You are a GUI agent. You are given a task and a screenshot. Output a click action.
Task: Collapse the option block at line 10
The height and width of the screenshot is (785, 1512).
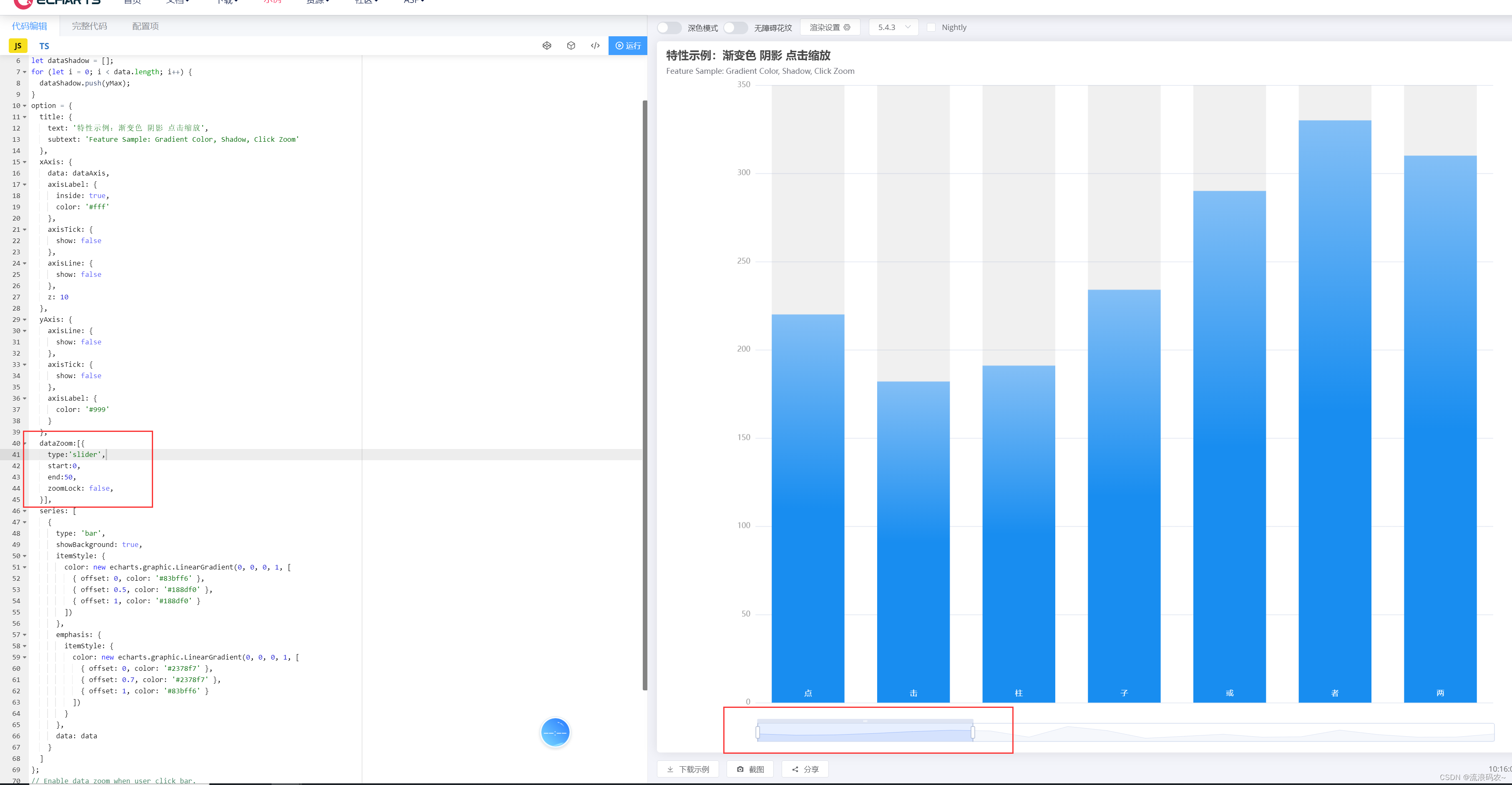[25, 105]
